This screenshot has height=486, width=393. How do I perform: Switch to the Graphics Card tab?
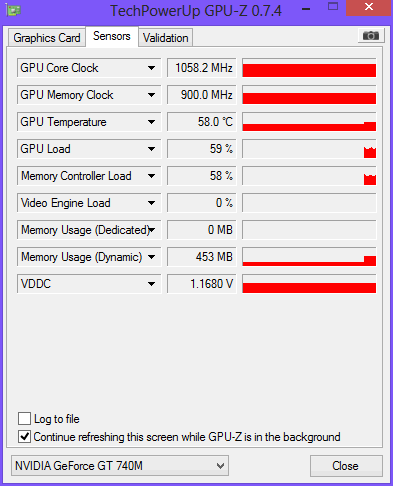(47, 38)
